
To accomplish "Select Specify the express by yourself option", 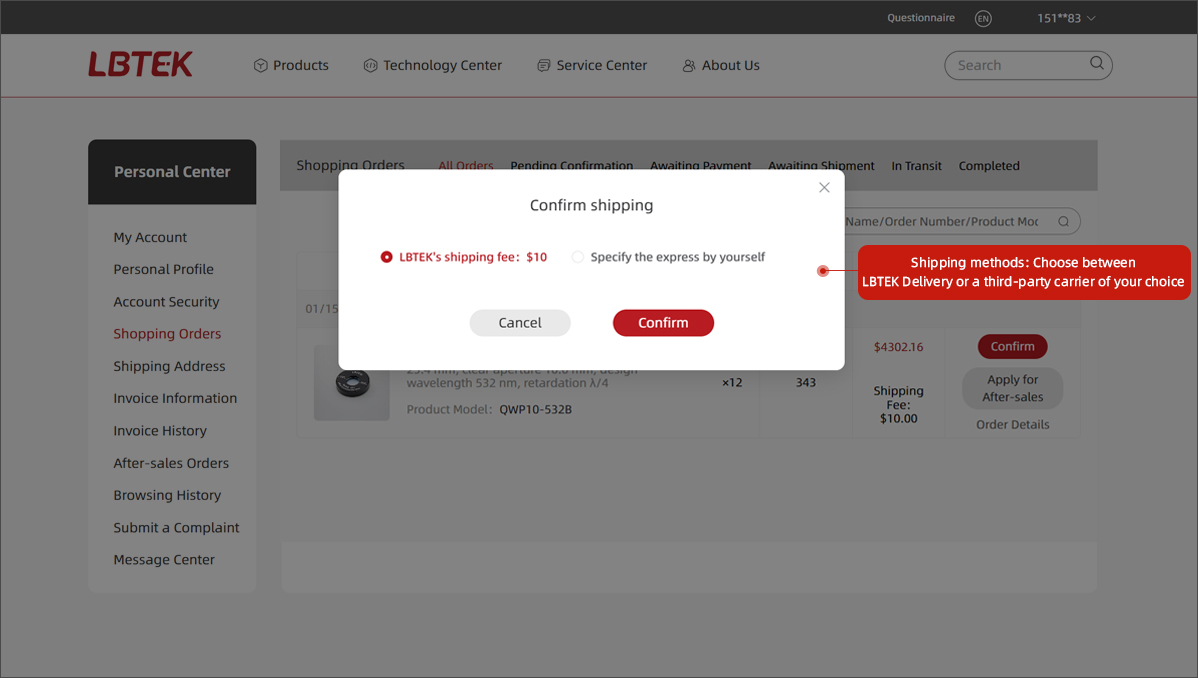I will [x=578, y=257].
